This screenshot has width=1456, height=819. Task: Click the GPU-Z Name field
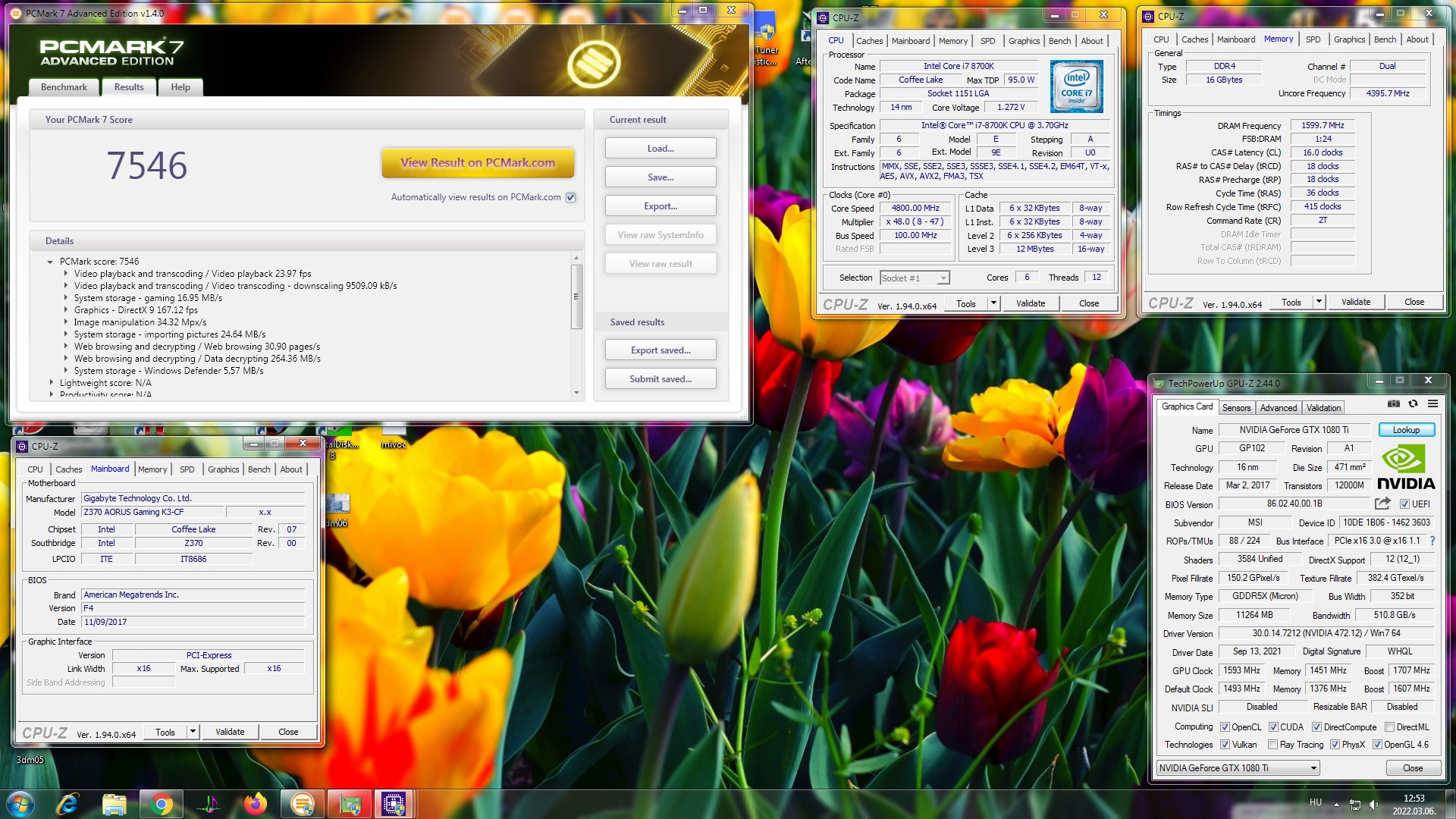(x=1294, y=430)
